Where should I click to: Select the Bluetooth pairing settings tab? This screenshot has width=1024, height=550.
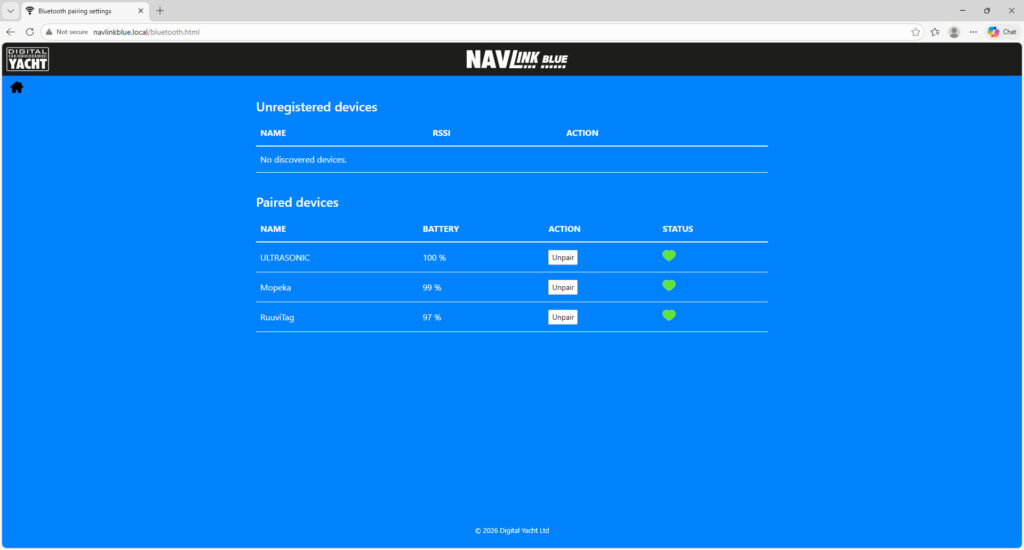point(80,11)
